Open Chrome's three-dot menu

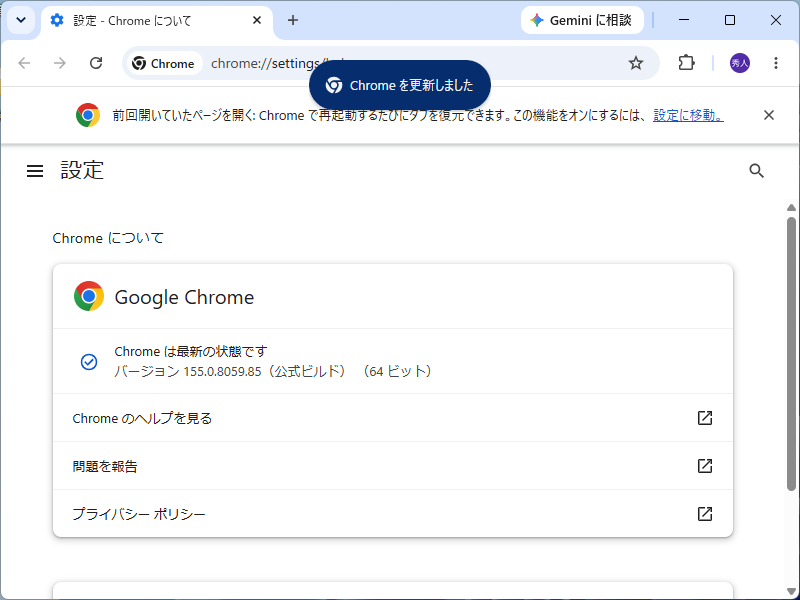(x=776, y=63)
